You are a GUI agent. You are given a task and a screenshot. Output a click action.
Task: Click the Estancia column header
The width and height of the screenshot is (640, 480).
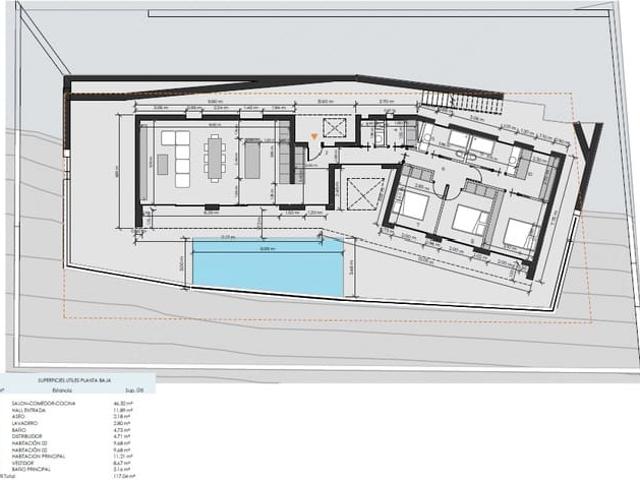point(62,390)
